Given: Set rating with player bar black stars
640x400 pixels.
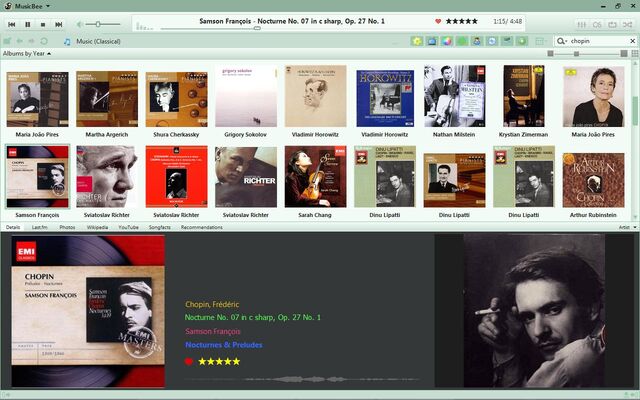Looking at the screenshot, I should 462,21.
